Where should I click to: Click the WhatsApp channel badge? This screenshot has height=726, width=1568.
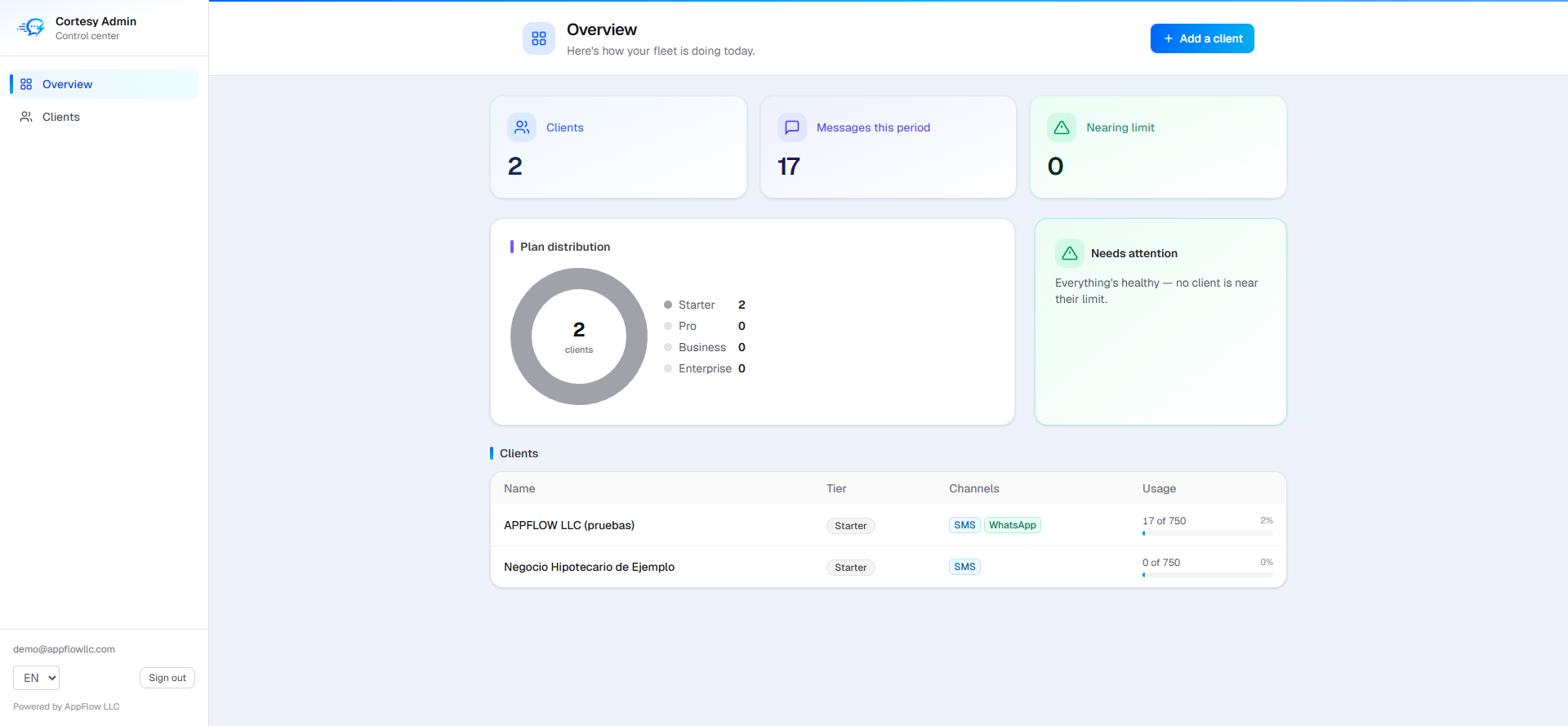coord(1013,525)
